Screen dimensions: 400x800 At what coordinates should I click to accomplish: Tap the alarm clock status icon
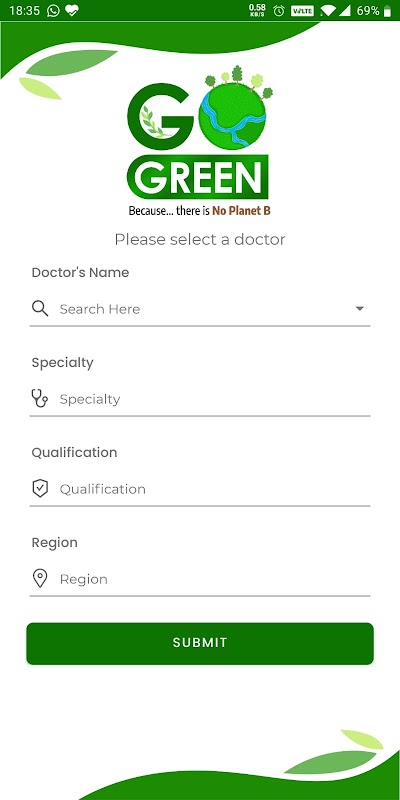[279, 11]
